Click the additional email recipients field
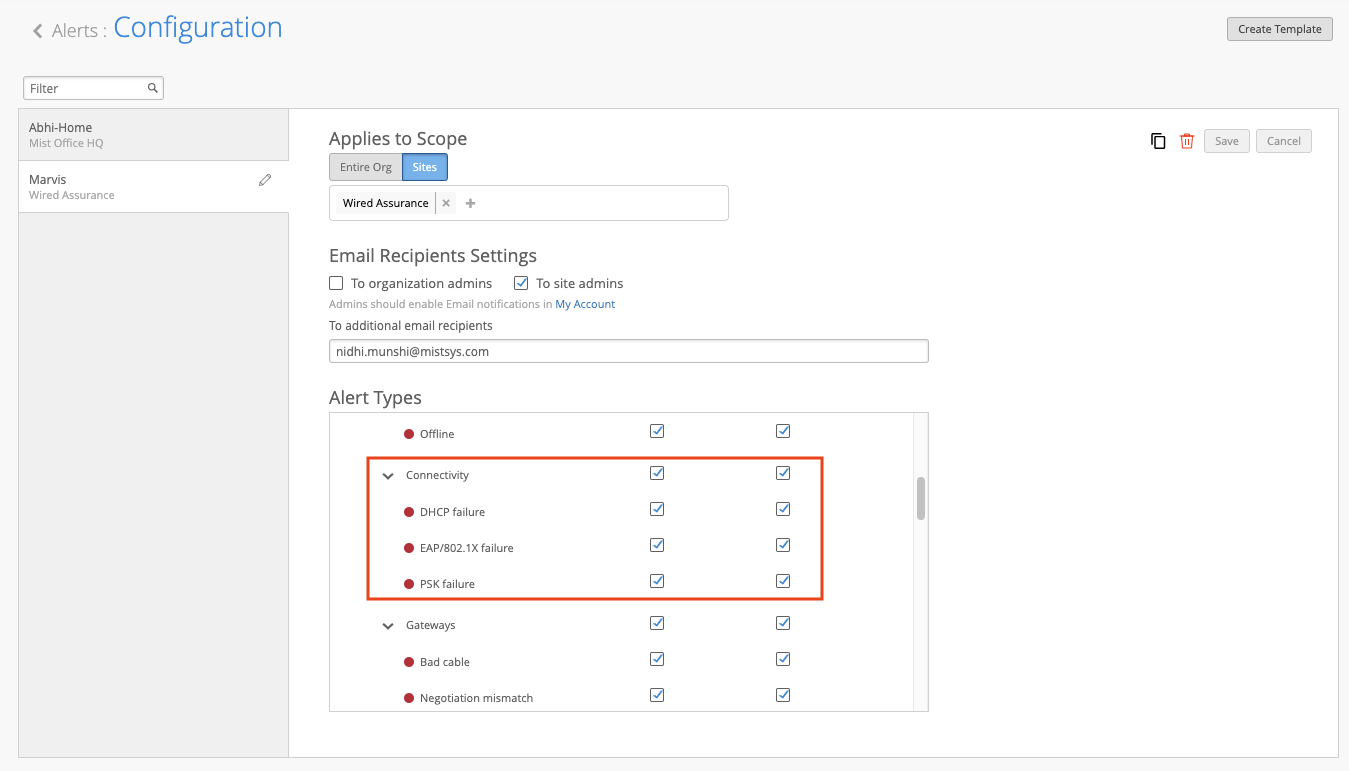Image resolution: width=1349 pixels, height=771 pixels. click(628, 352)
